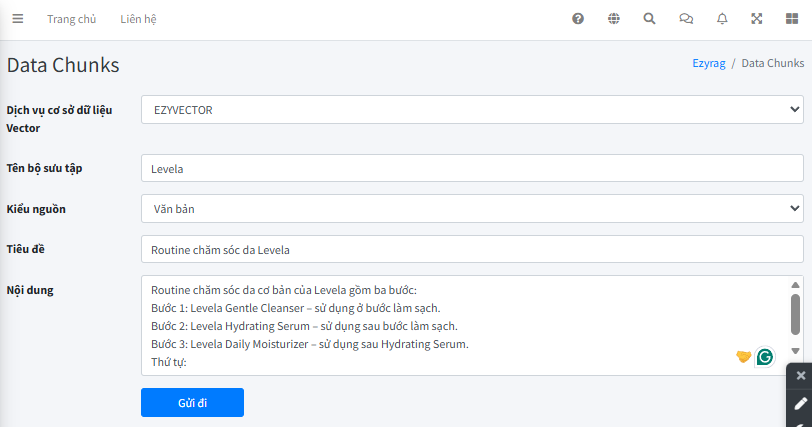Click the 'Thứ tự:' line in the content
The height and width of the screenshot is (427, 812).
point(169,362)
